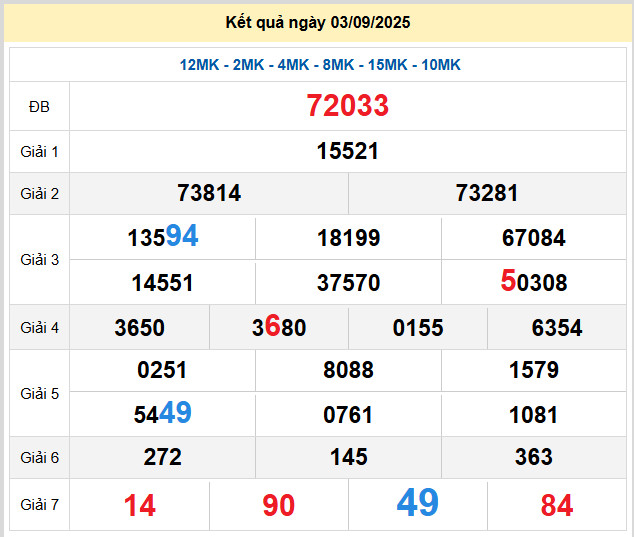Click the Giải 7 row label

39,505
